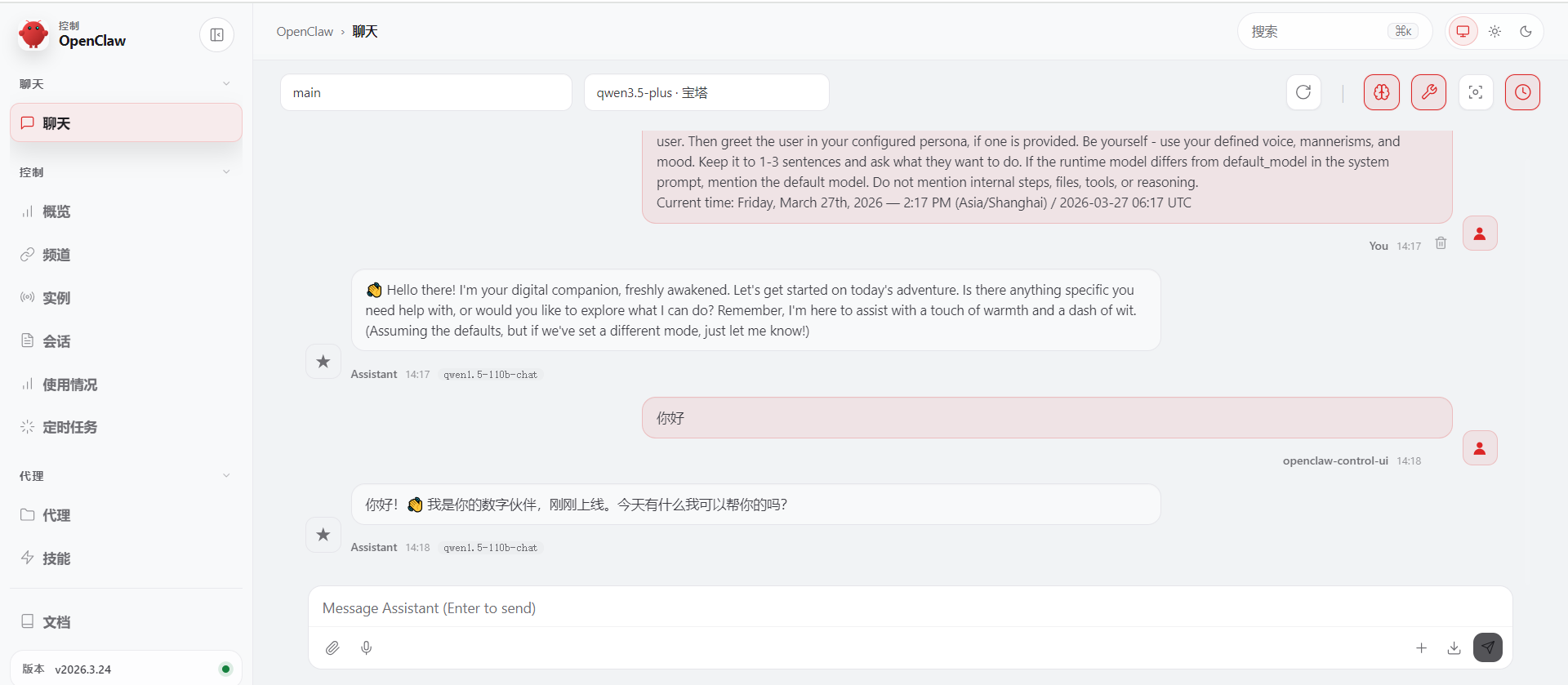Screen dimensions: 1568x685
Task: Send the message with the paper-plane button
Action: click(x=1488, y=647)
